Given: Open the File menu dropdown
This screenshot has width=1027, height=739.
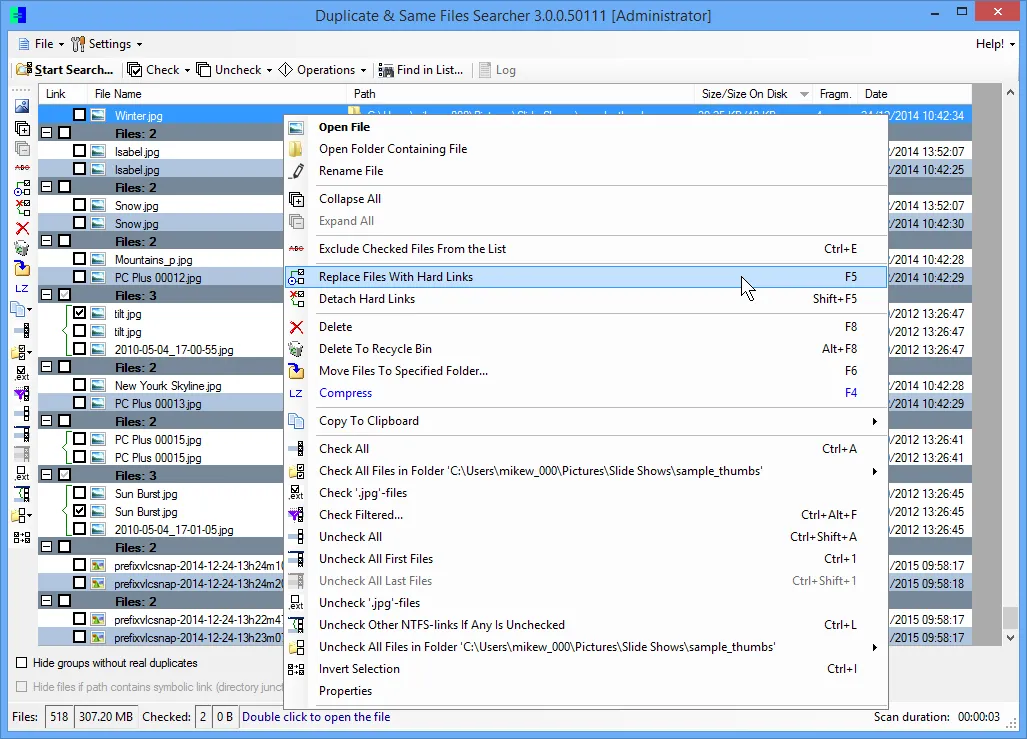Looking at the screenshot, I should pyautogui.click(x=42, y=44).
